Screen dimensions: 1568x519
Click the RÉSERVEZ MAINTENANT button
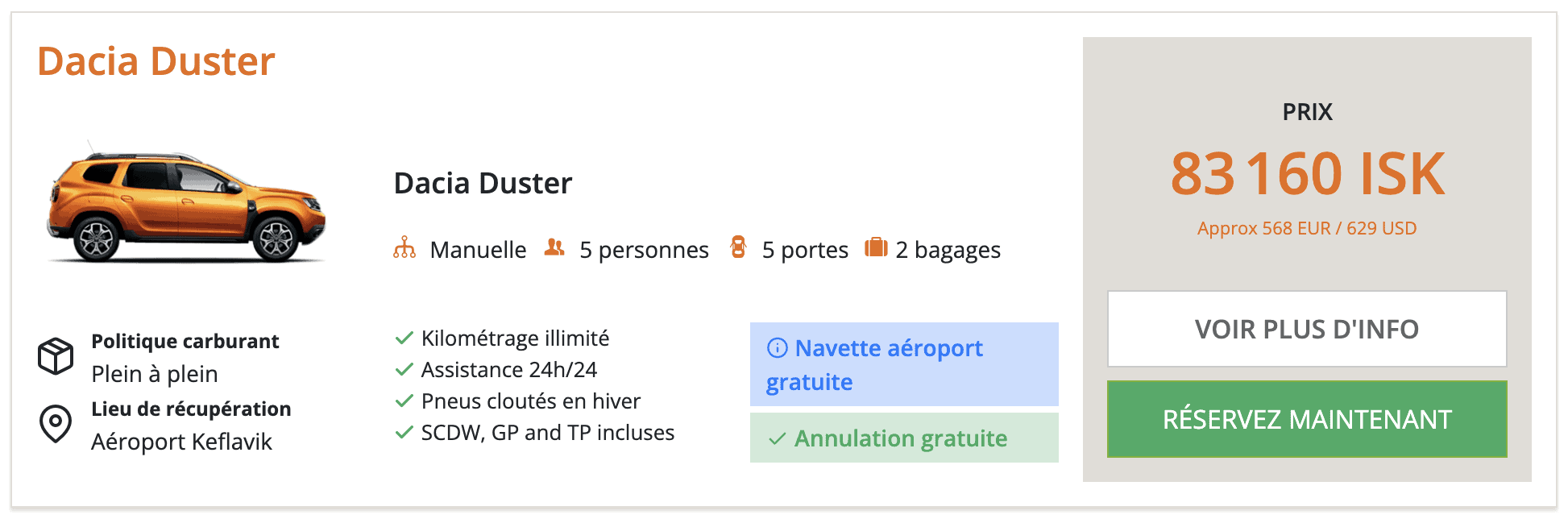coord(1307,419)
